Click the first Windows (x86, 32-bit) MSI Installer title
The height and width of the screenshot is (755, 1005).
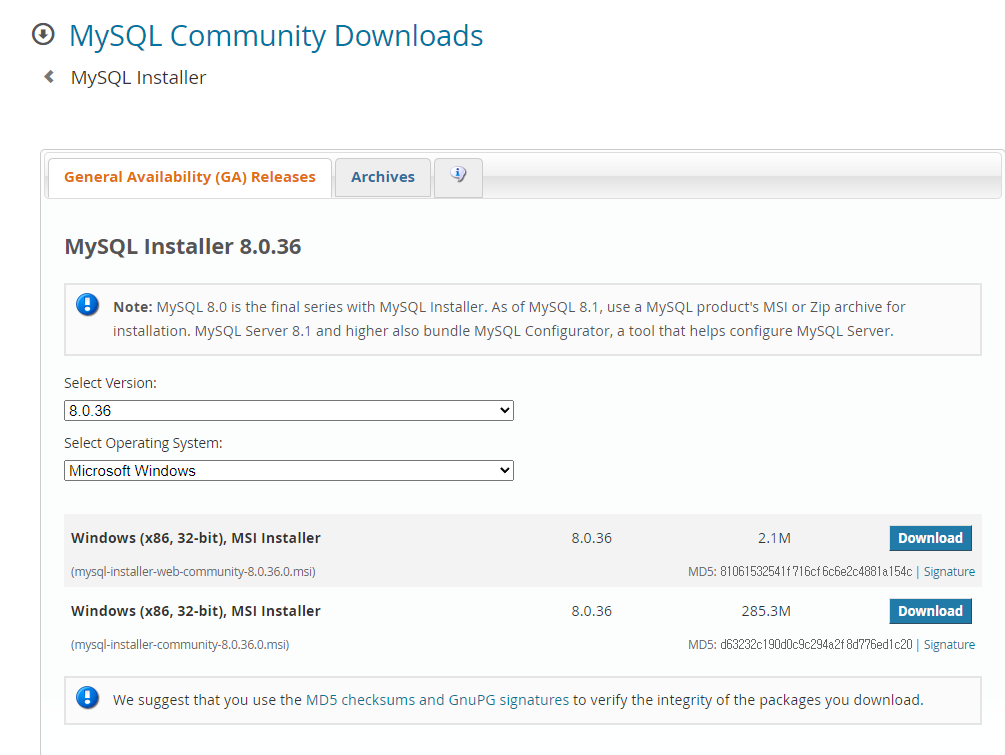195,538
